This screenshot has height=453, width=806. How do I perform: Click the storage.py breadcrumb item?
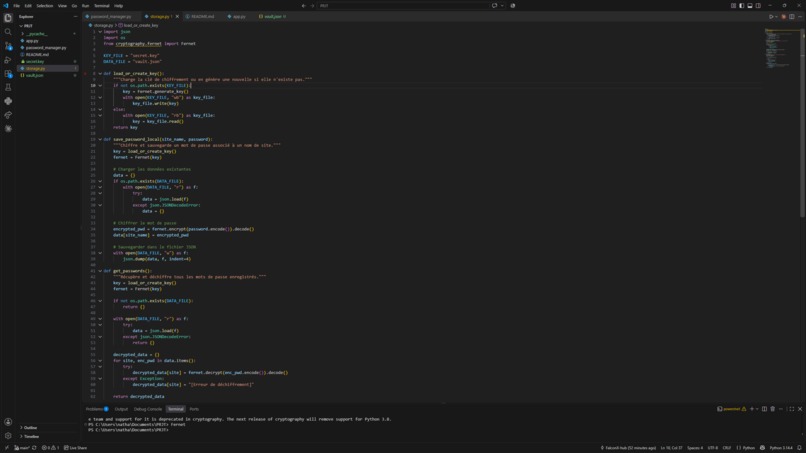tap(101, 25)
